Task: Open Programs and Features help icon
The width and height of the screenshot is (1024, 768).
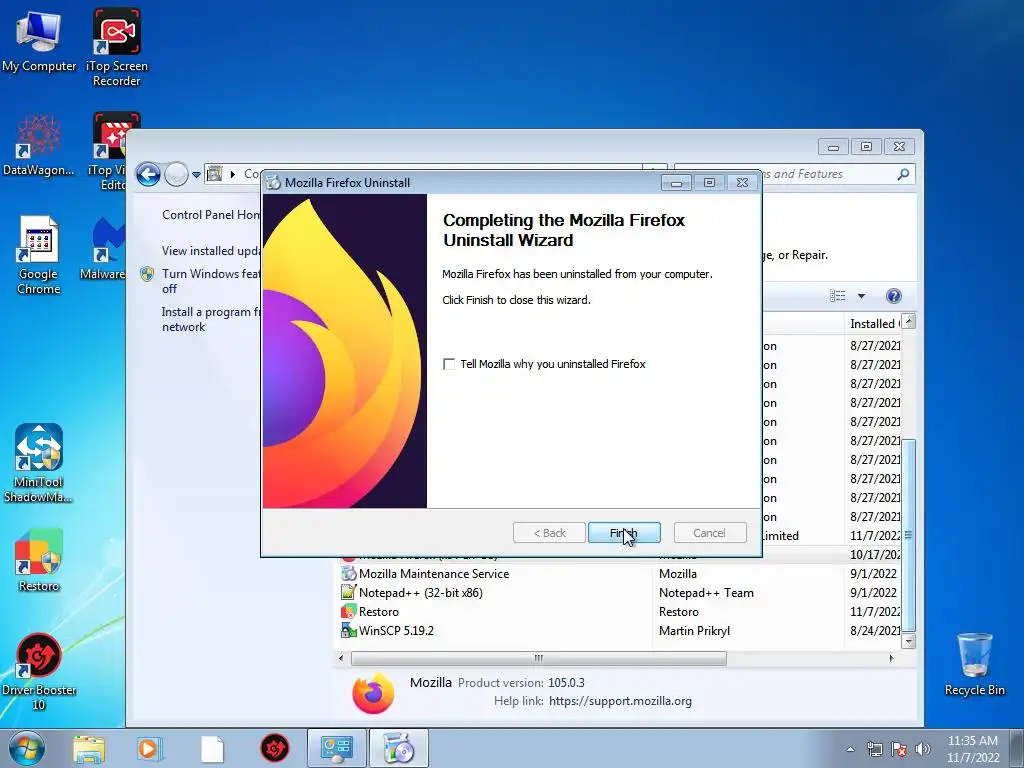Action: pos(893,296)
